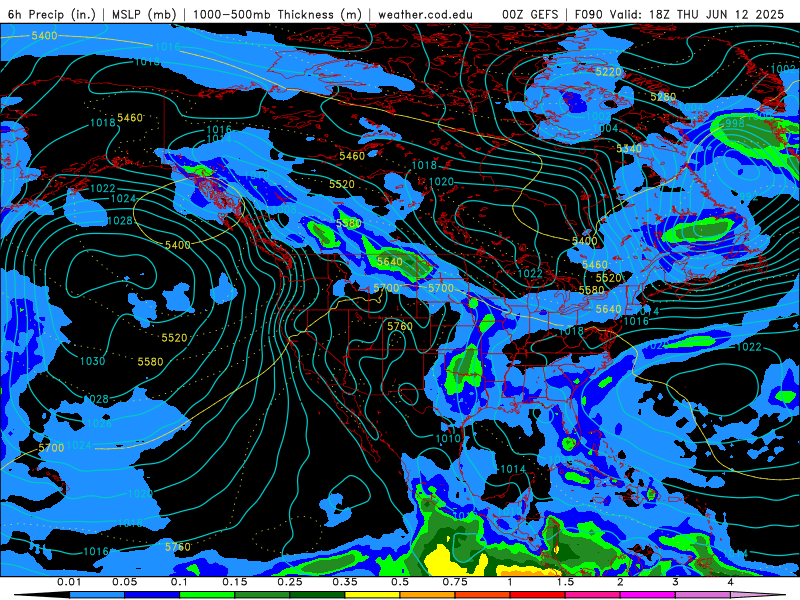800x600 pixels.
Task: Click the 0.35 value on the legend
Action: coord(345,582)
